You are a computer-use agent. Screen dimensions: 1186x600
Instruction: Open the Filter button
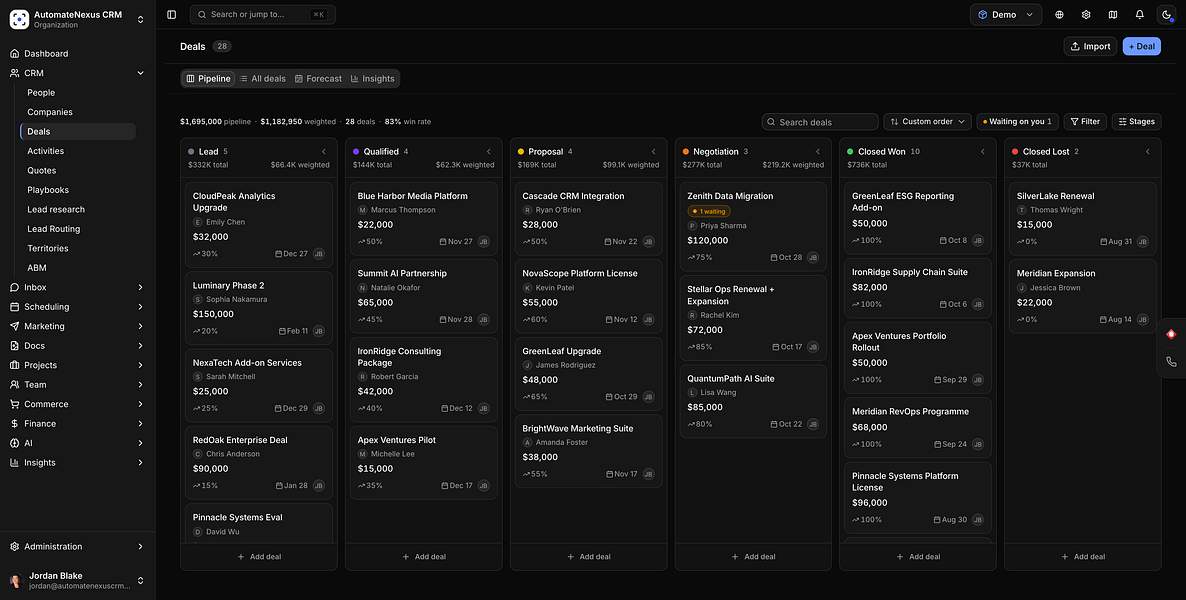pyautogui.click(x=1085, y=121)
